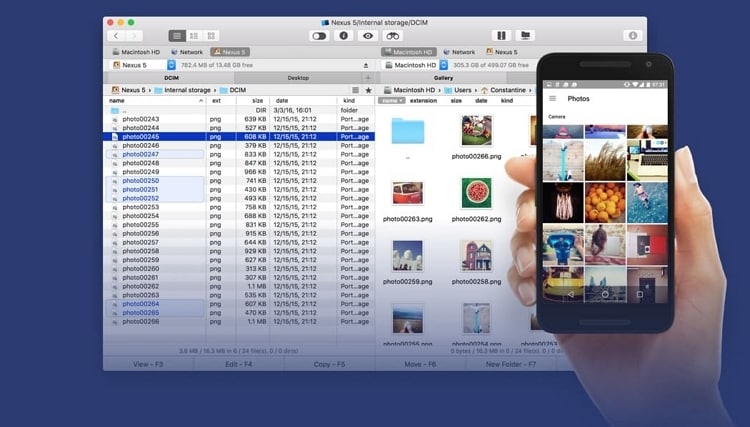The height and width of the screenshot is (427, 750).
Task: Open search with binoculars icon
Action: pyautogui.click(x=393, y=36)
